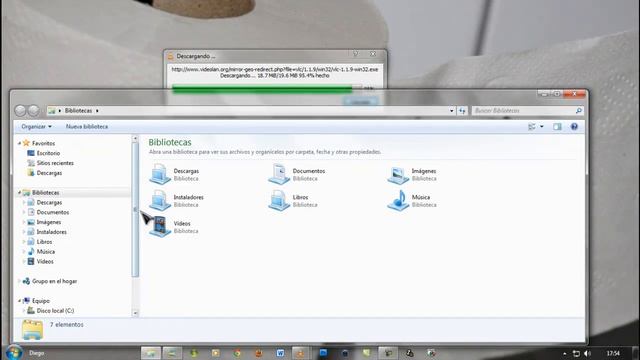Open the view options dropdown arrow
640x360 pixels.
tap(542, 127)
